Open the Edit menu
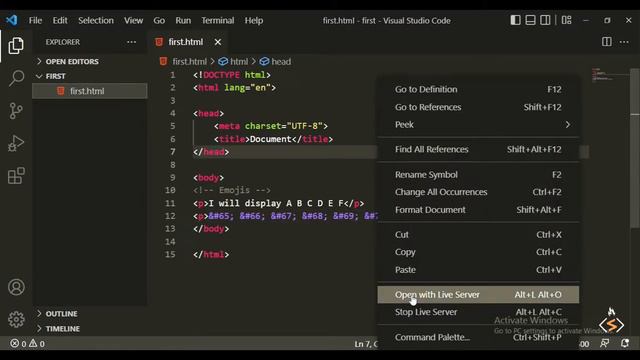This screenshot has width=640, height=360. [60, 20]
